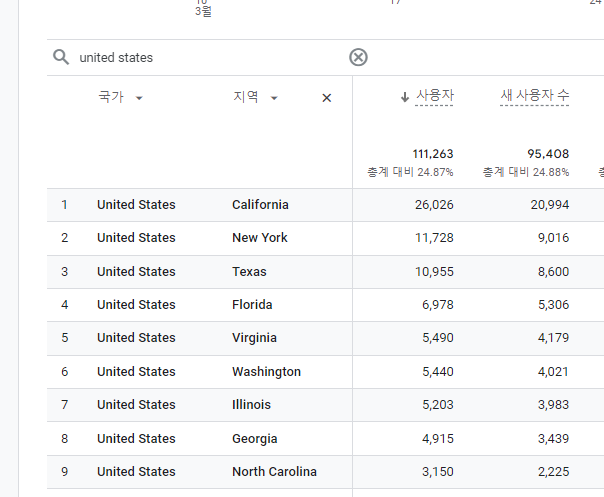This screenshot has height=497, width=604.
Task: Select the Virginia region cell
Action: tap(254, 338)
